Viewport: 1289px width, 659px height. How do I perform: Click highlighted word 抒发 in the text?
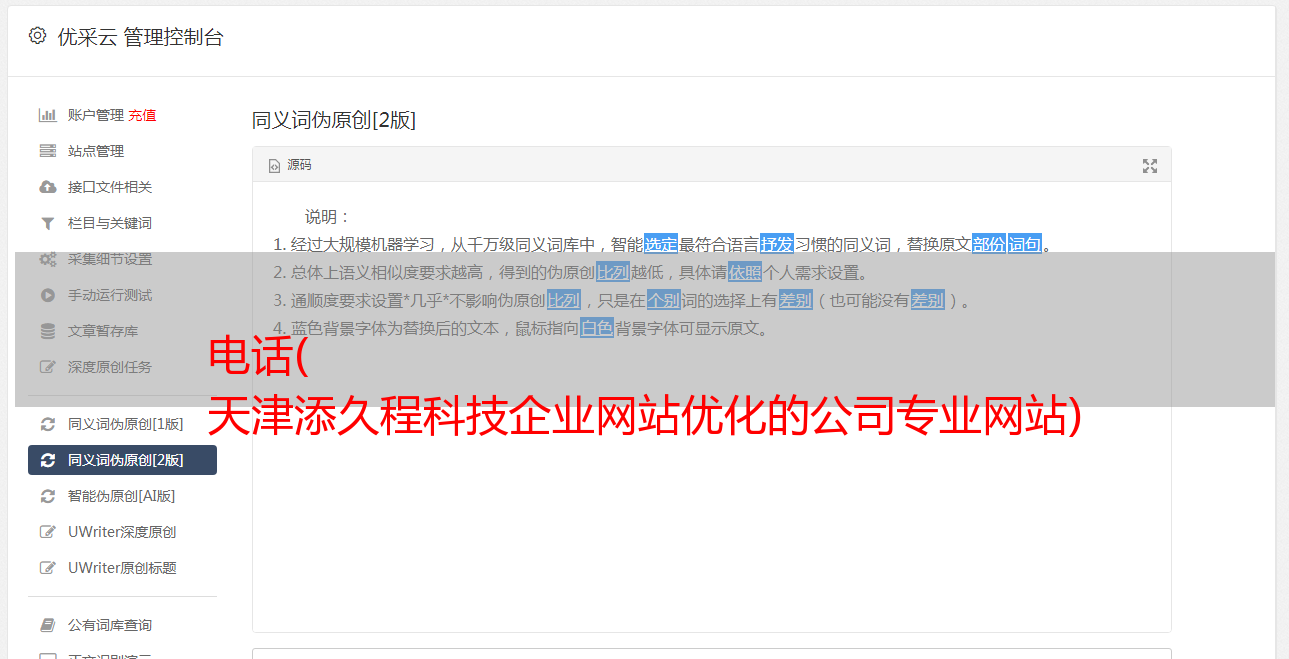click(x=777, y=244)
